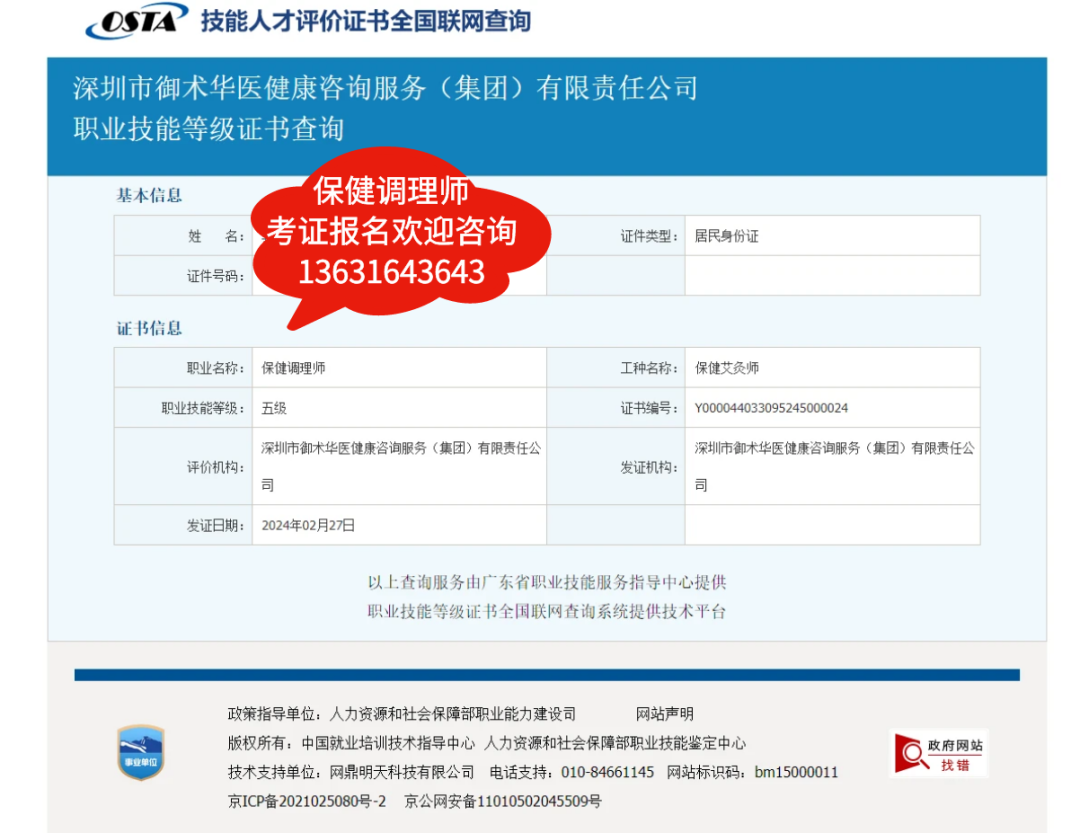Click the 工种名称 field label
This screenshot has height=833, width=1080.
click(648, 368)
